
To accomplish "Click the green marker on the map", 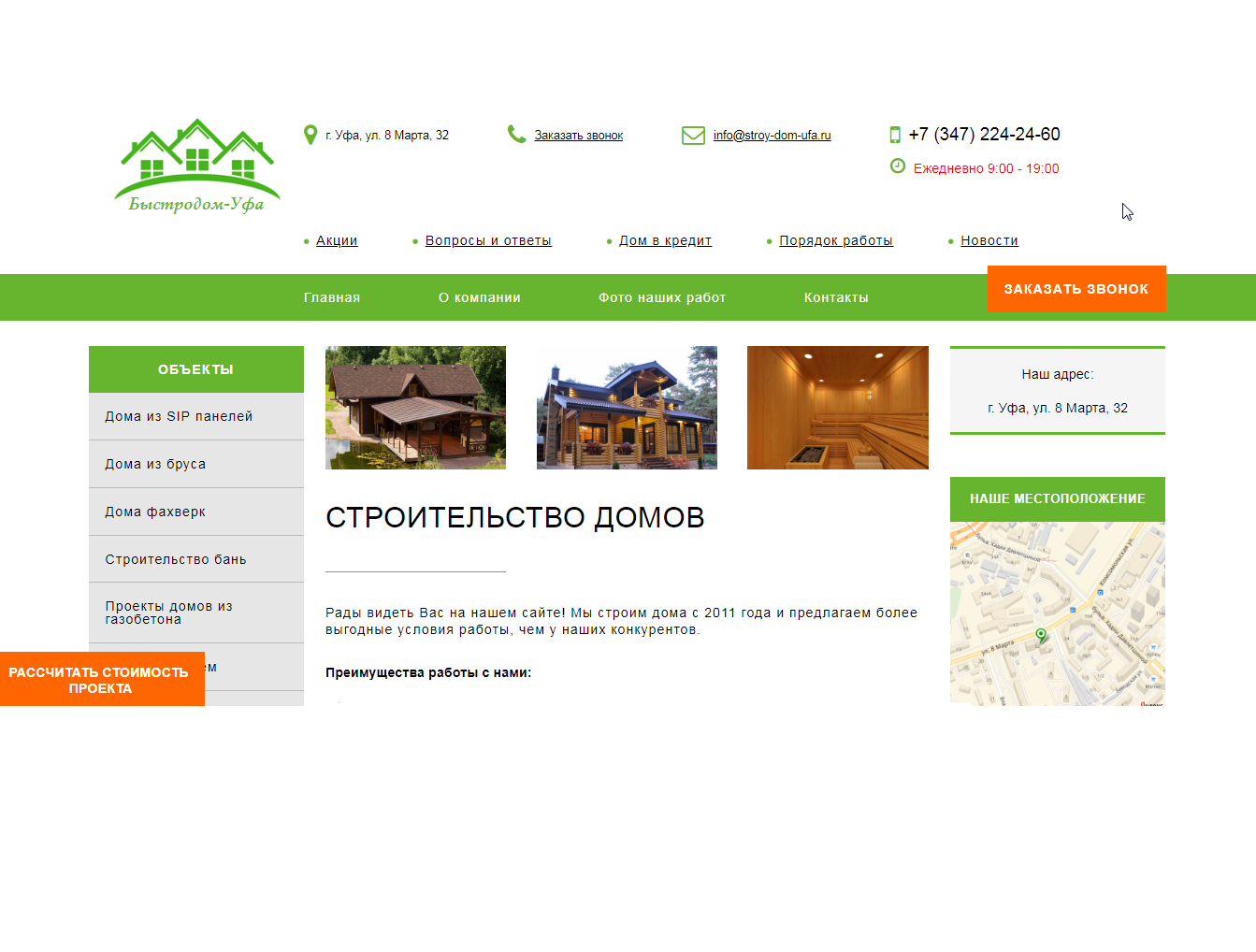I will pos(1041,636).
